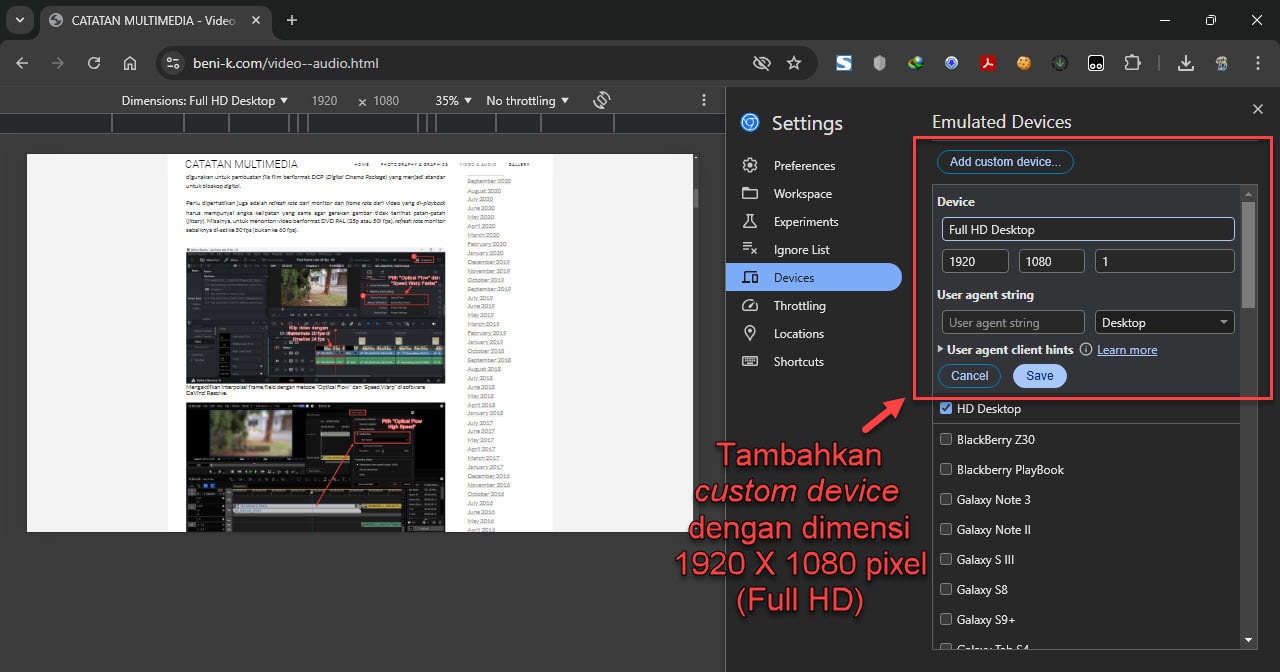Open the Adobe Acrobat extension
The width and height of the screenshot is (1280, 672).
coord(988,63)
